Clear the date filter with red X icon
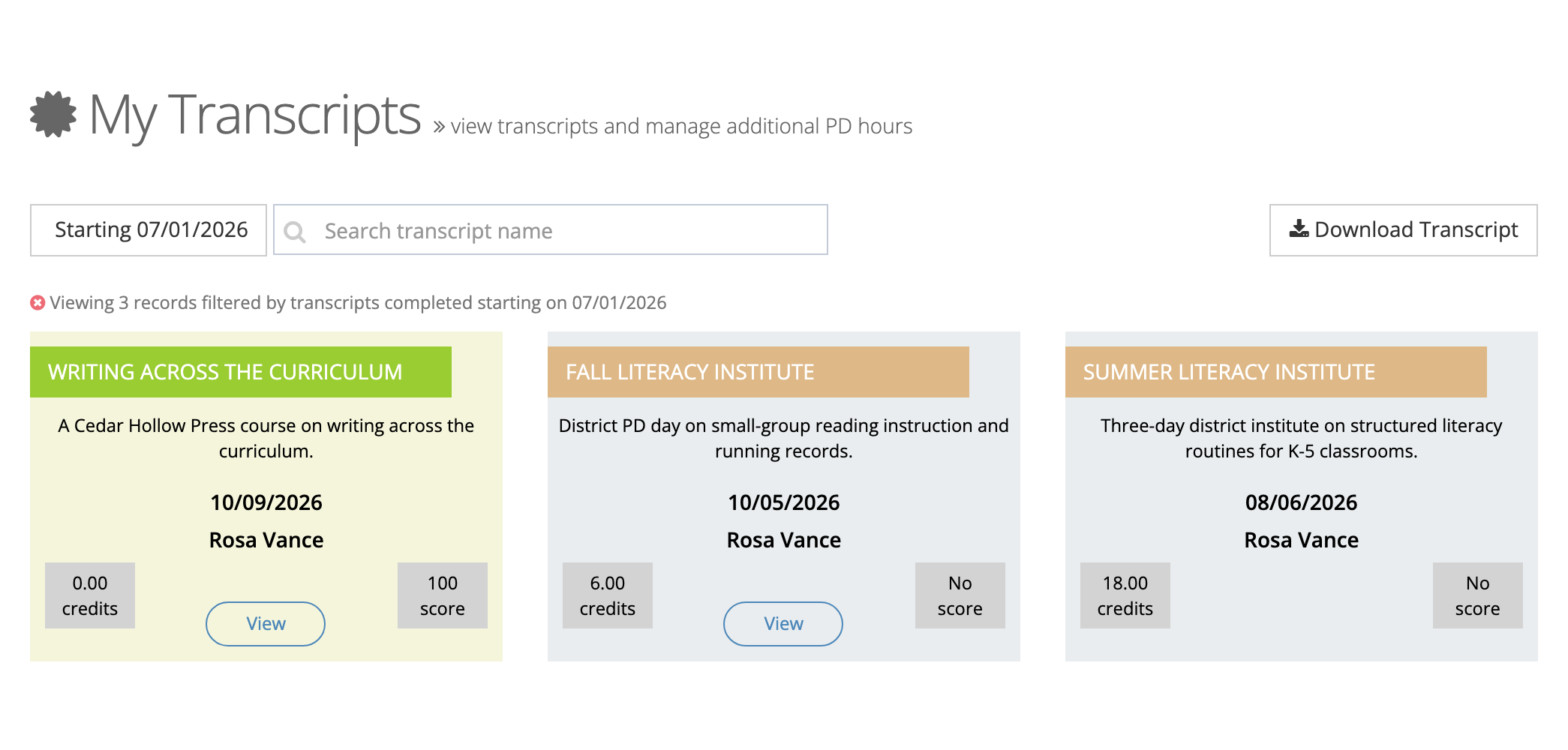 [x=38, y=302]
